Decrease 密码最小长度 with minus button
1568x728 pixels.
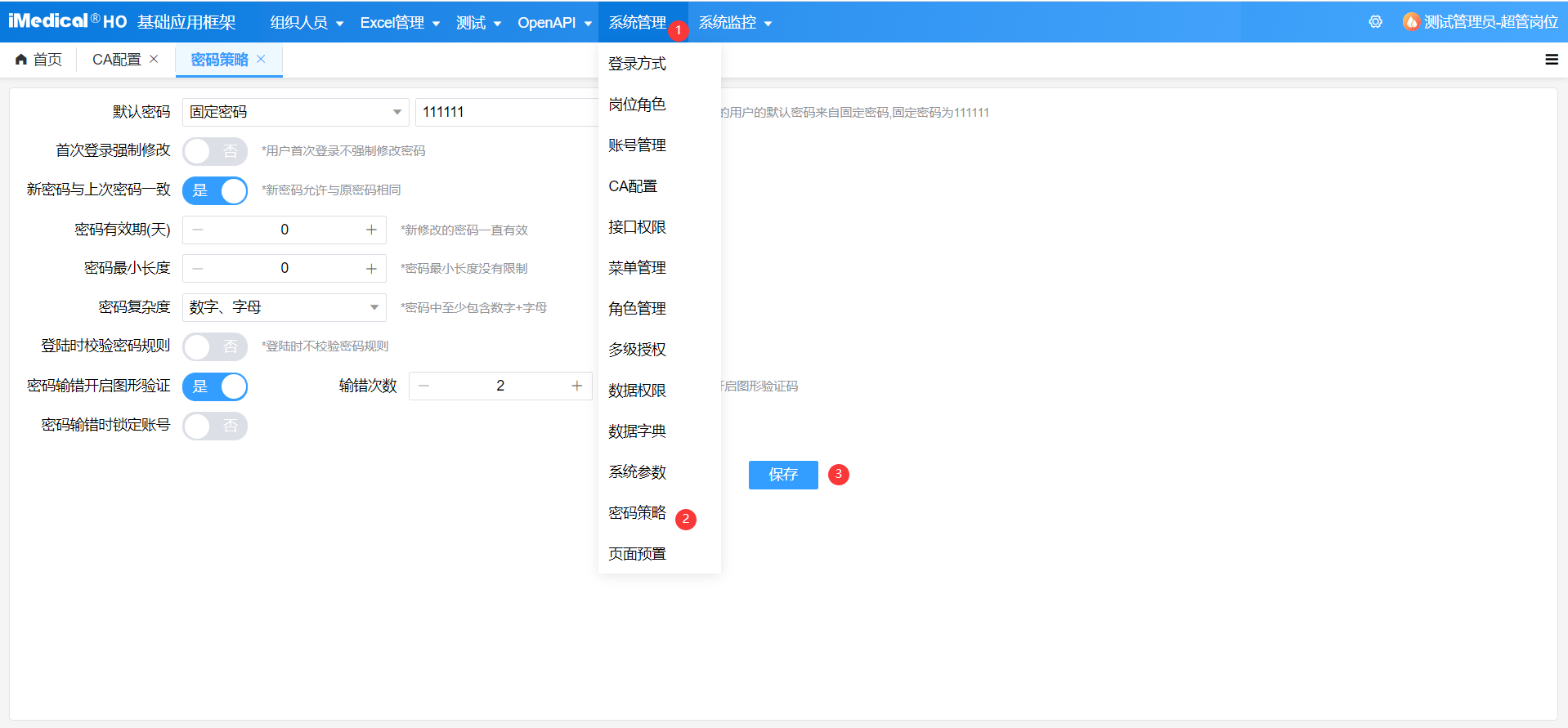pyautogui.click(x=198, y=268)
